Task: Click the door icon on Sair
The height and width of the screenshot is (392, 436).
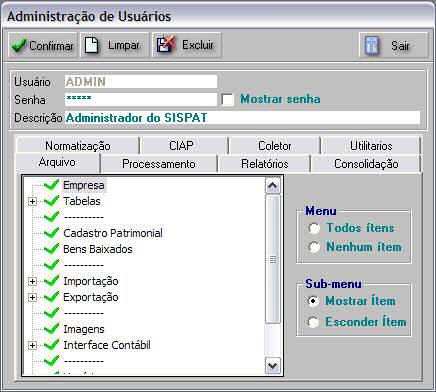Action: (372, 45)
